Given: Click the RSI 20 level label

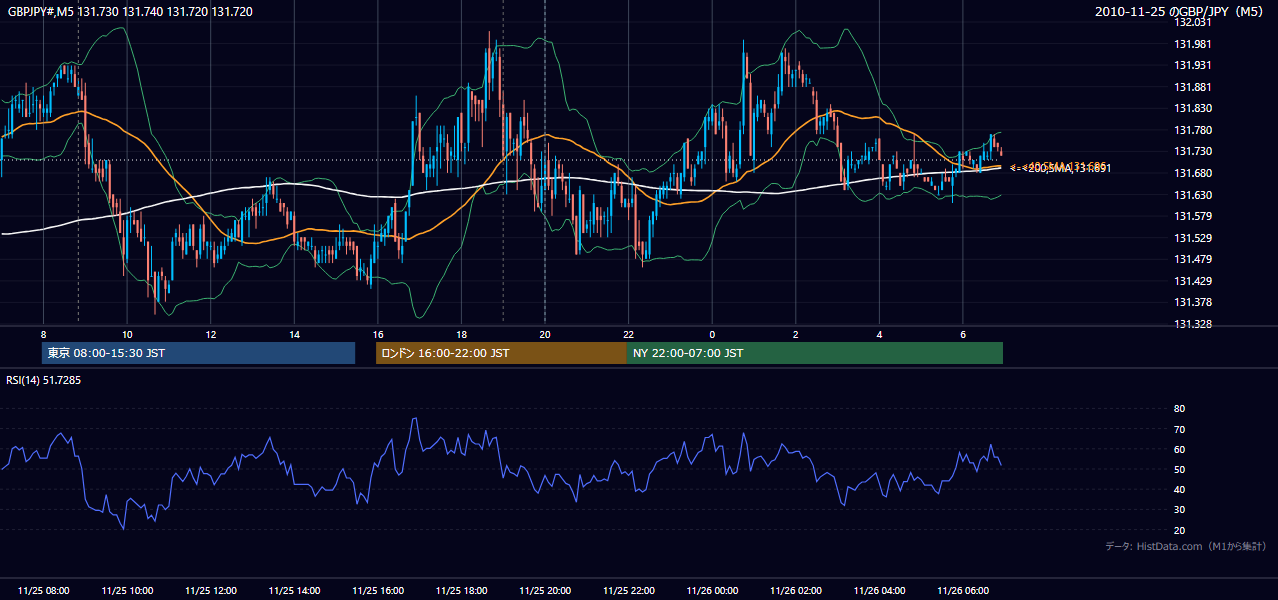Looking at the screenshot, I should 1179,530.
